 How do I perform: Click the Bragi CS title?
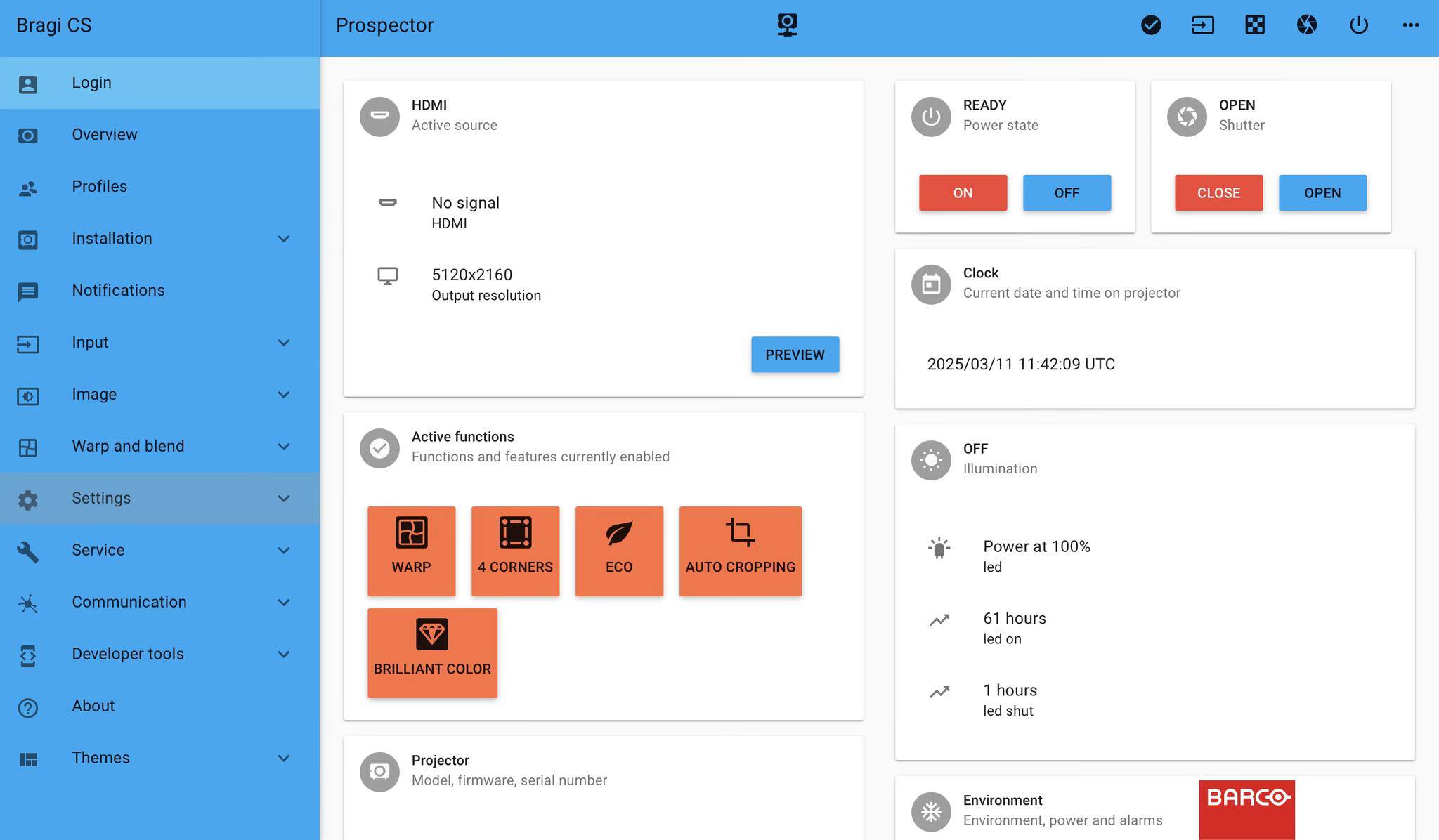coord(54,25)
